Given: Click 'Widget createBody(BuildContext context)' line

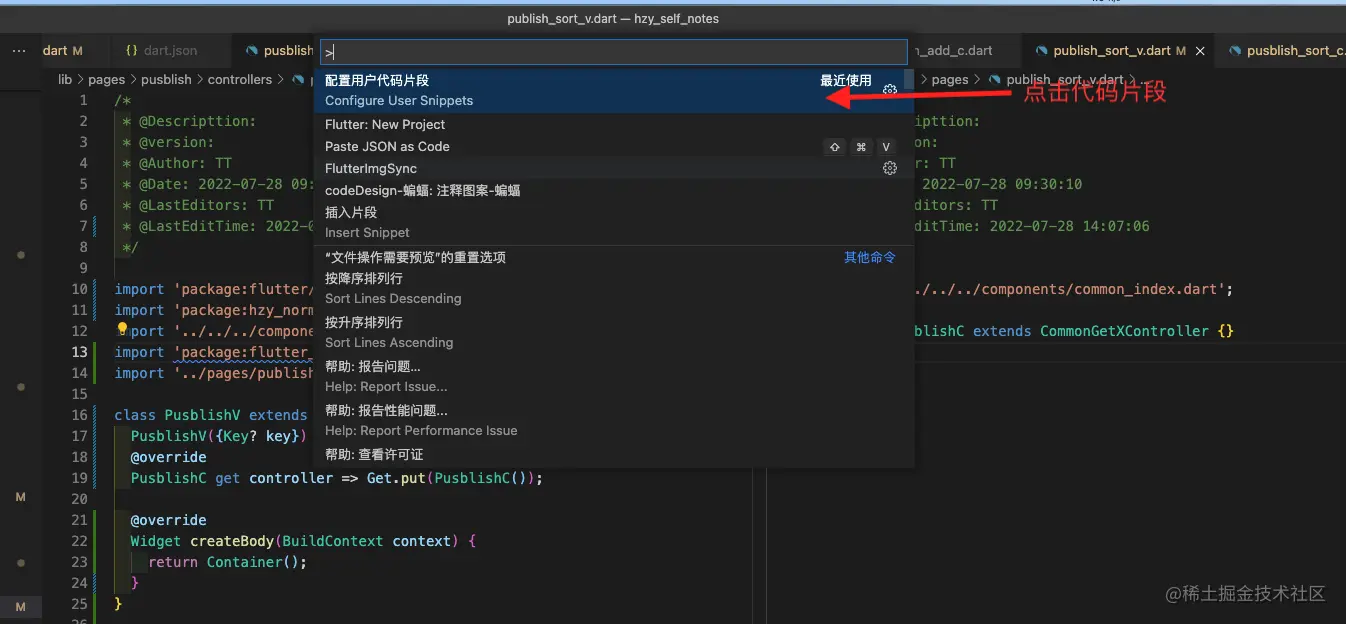Looking at the screenshot, I should [x=304, y=541].
